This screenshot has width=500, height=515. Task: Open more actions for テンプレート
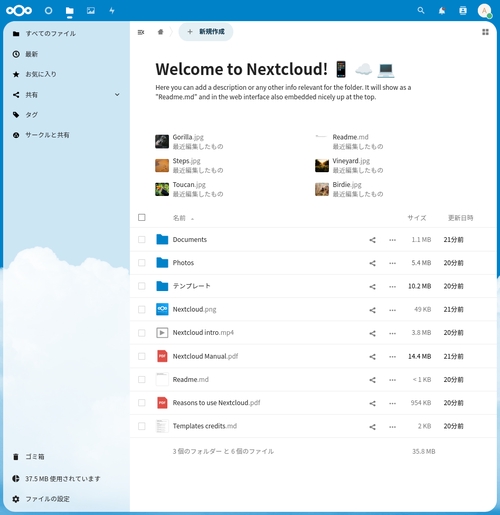coord(392,287)
